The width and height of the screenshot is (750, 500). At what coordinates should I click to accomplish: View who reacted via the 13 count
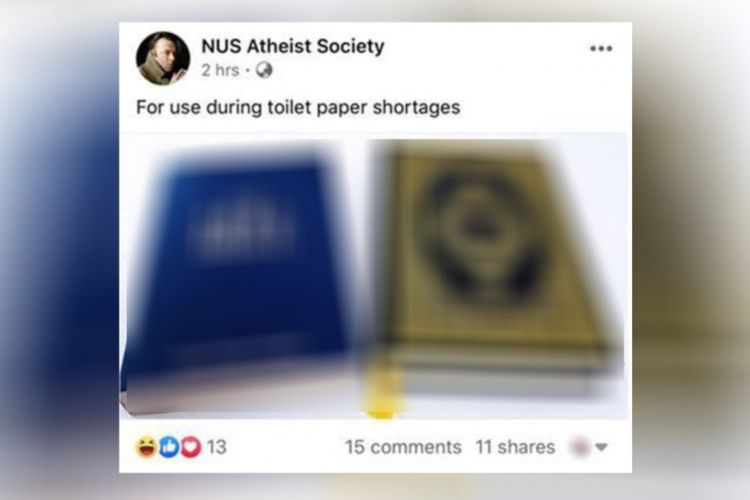point(216,447)
